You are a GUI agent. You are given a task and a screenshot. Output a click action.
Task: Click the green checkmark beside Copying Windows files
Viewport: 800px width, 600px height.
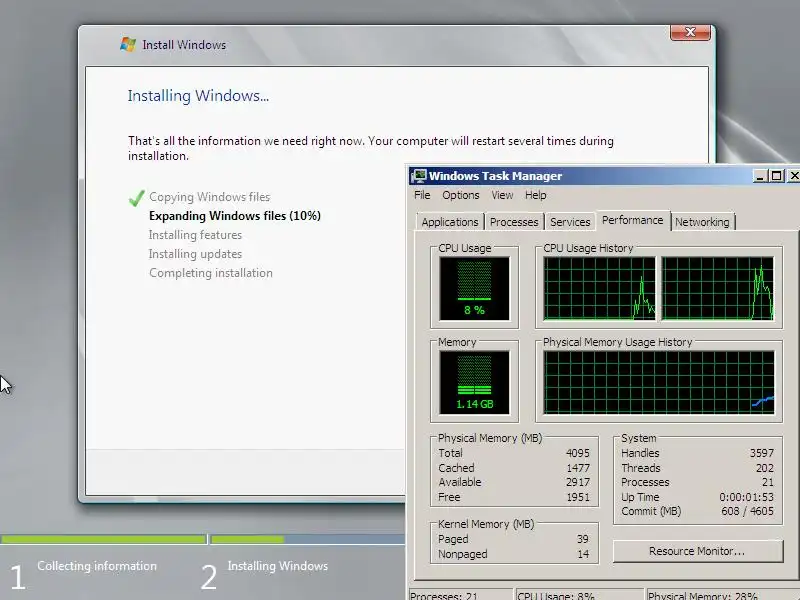click(136, 197)
